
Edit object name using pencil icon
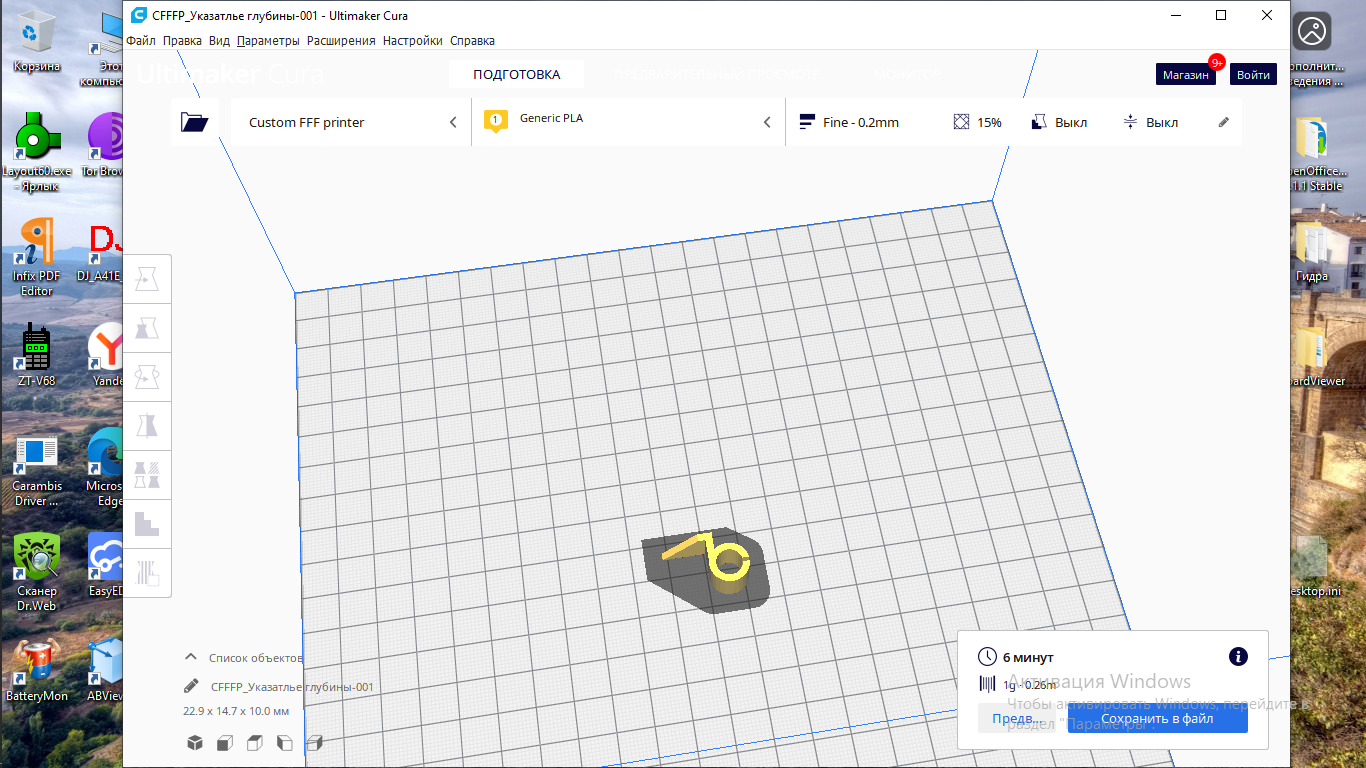(191, 687)
